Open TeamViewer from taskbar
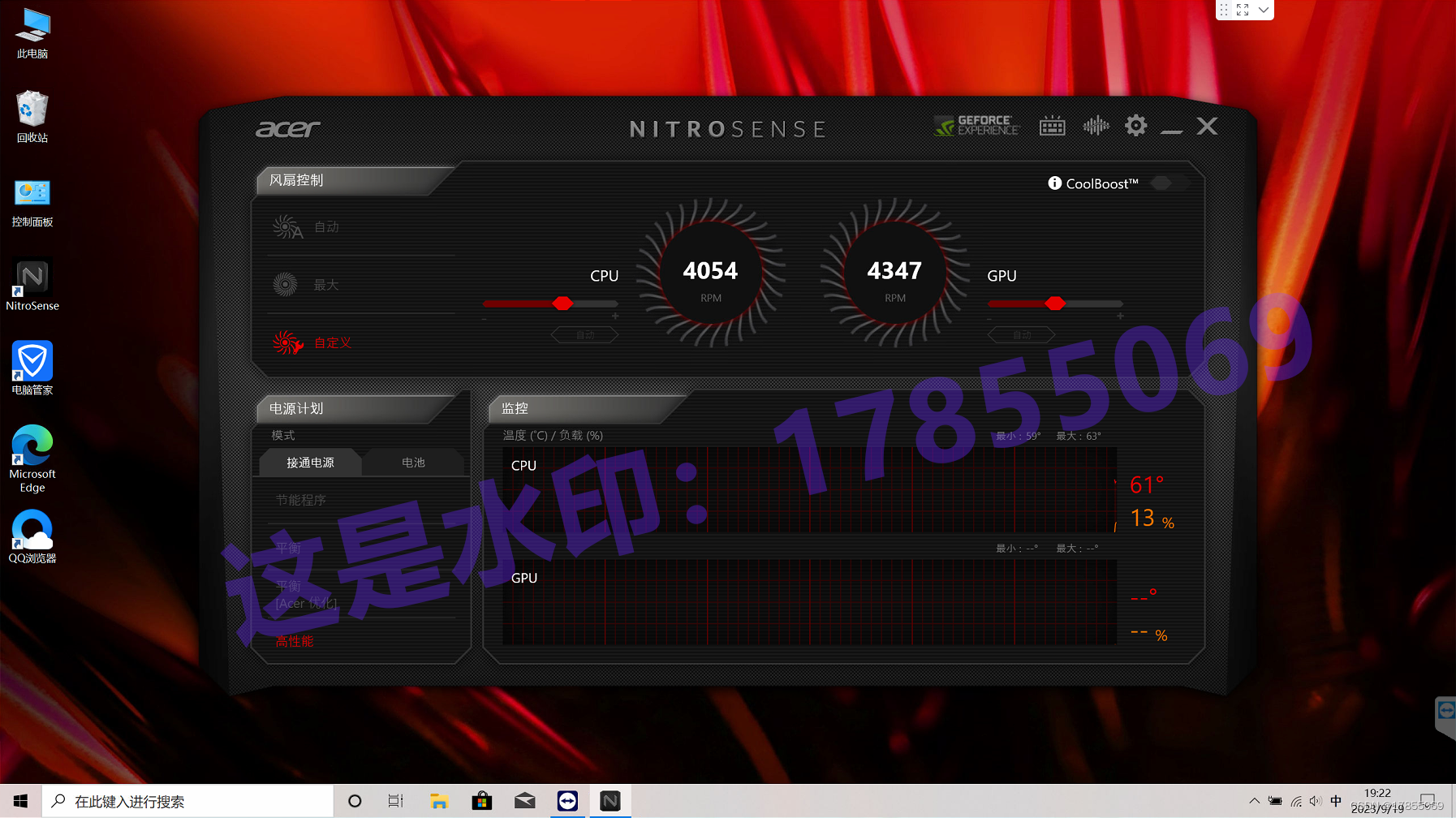This screenshot has width=1456, height=818. 567,801
